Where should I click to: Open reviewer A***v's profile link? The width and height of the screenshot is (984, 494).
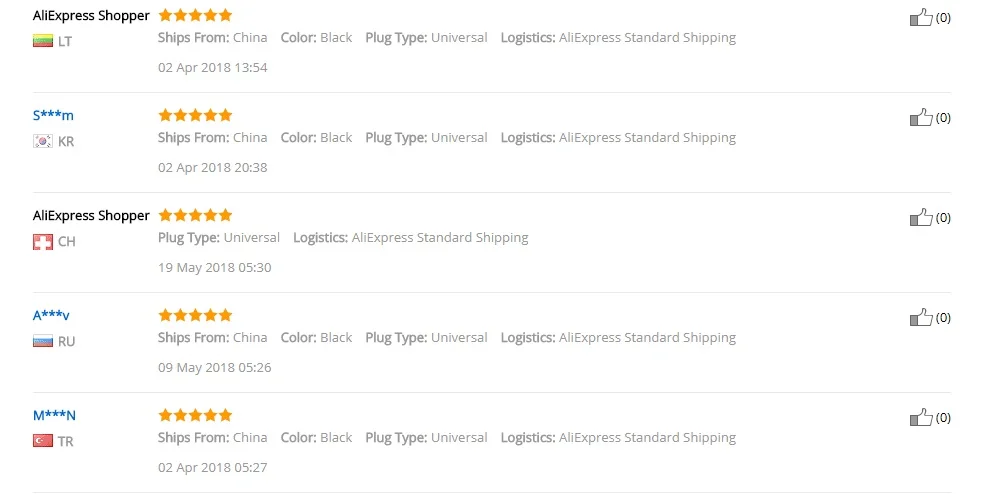51,315
